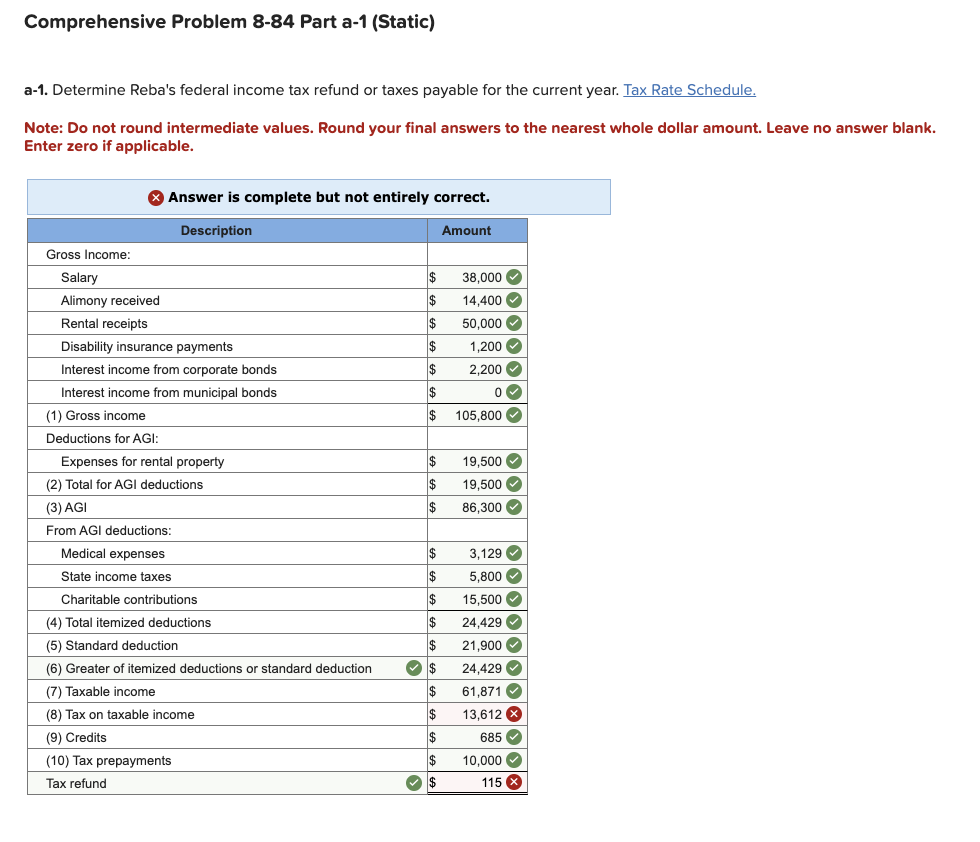The image size is (980, 842).
Task: Click the red X in the answer status banner
Action: 156,197
